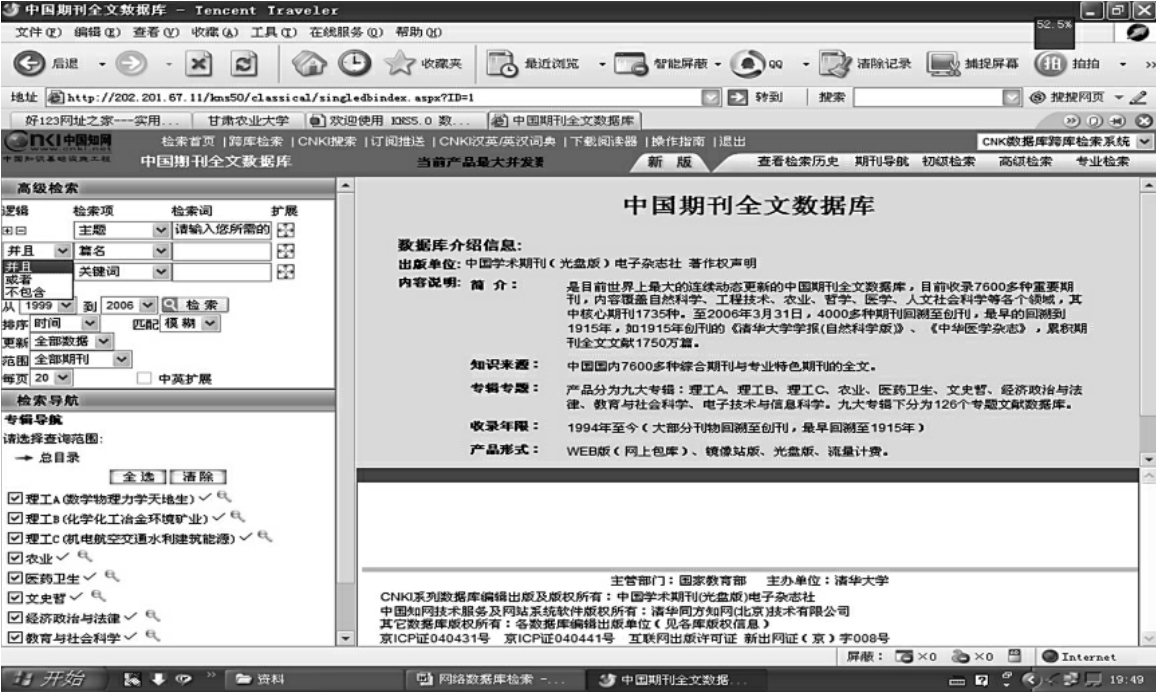Open the 篇名 search field dropdown
The width and height of the screenshot is (1156, 692).
tap(161, 251)
